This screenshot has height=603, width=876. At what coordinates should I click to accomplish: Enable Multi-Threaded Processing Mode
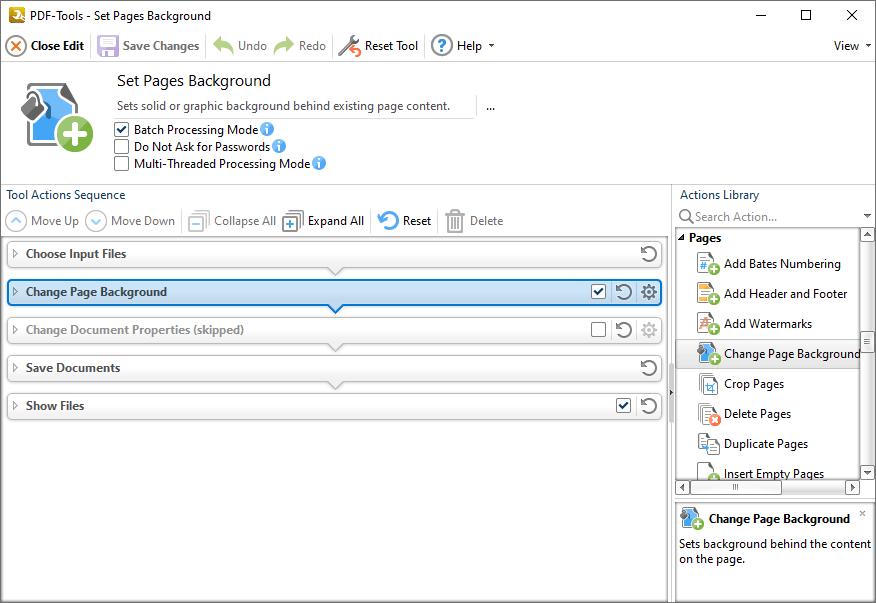(121, 164)
